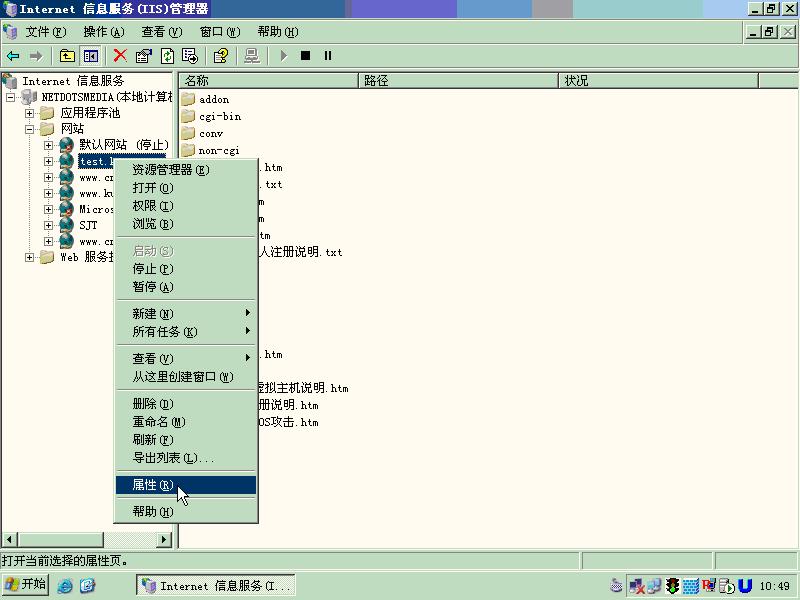800x600 pixels.
Task: Click the Export List toolbar icon
Action: coord(189,56)
